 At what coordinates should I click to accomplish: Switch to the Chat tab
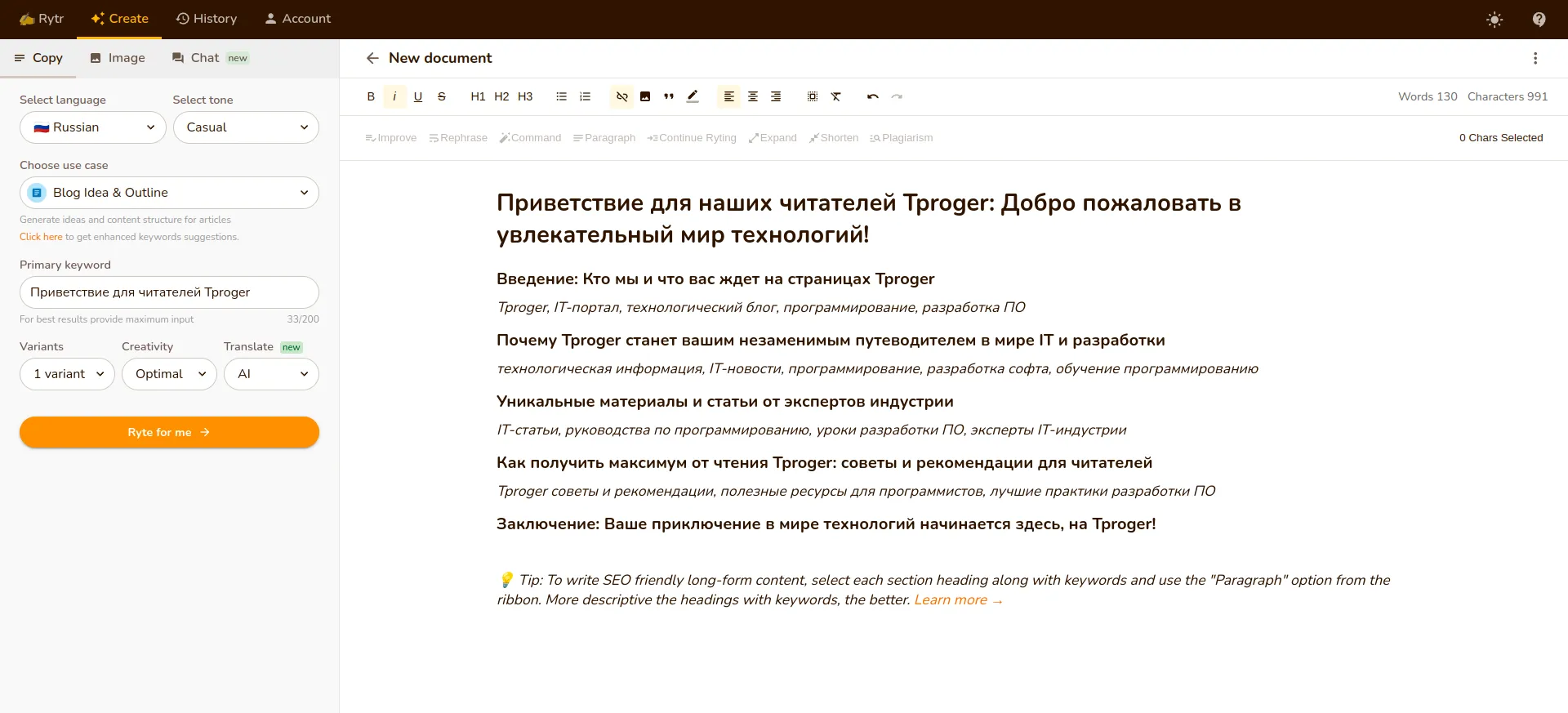coord(210,58)
